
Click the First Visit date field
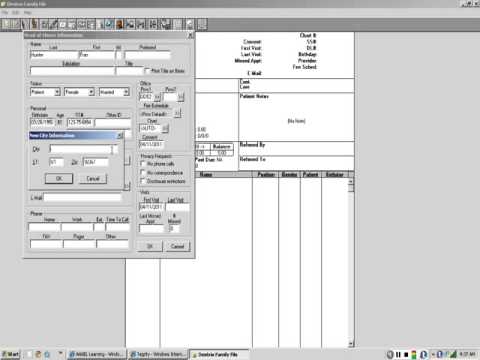(x=152, y=207)
